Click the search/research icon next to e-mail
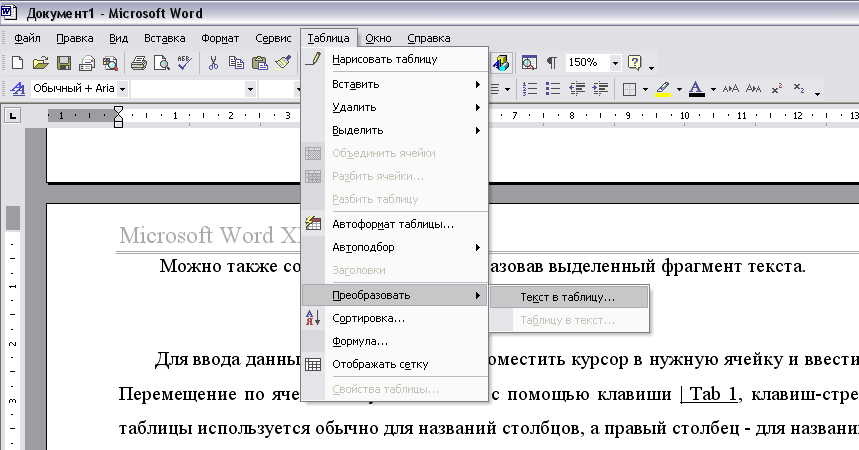Screen dimensions: 859x450 (x=110, y=63)
